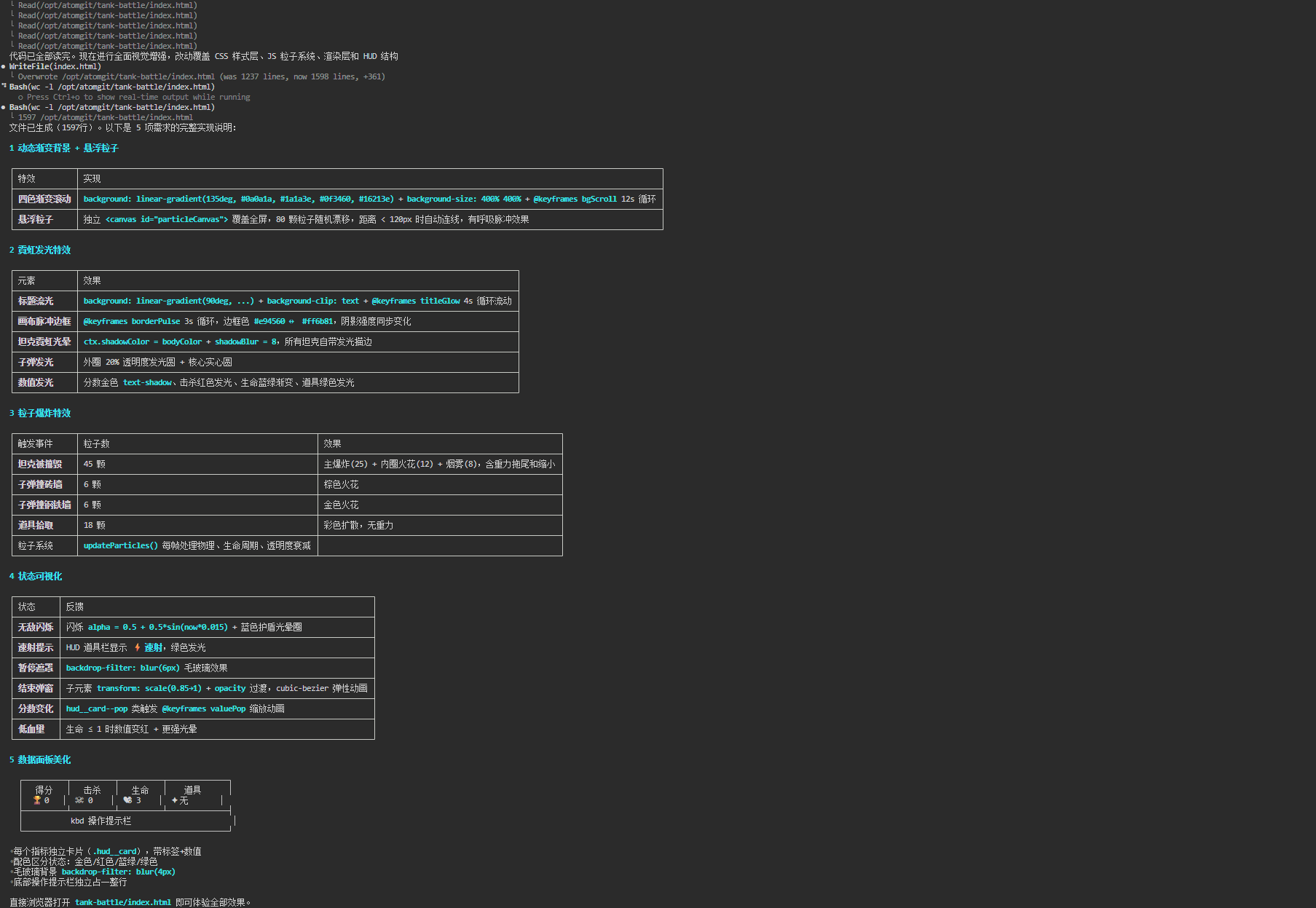This screenshot has width=1316, height=908.
Task: Click the updateParticles() code cell
Action: [x=197, y=545]
